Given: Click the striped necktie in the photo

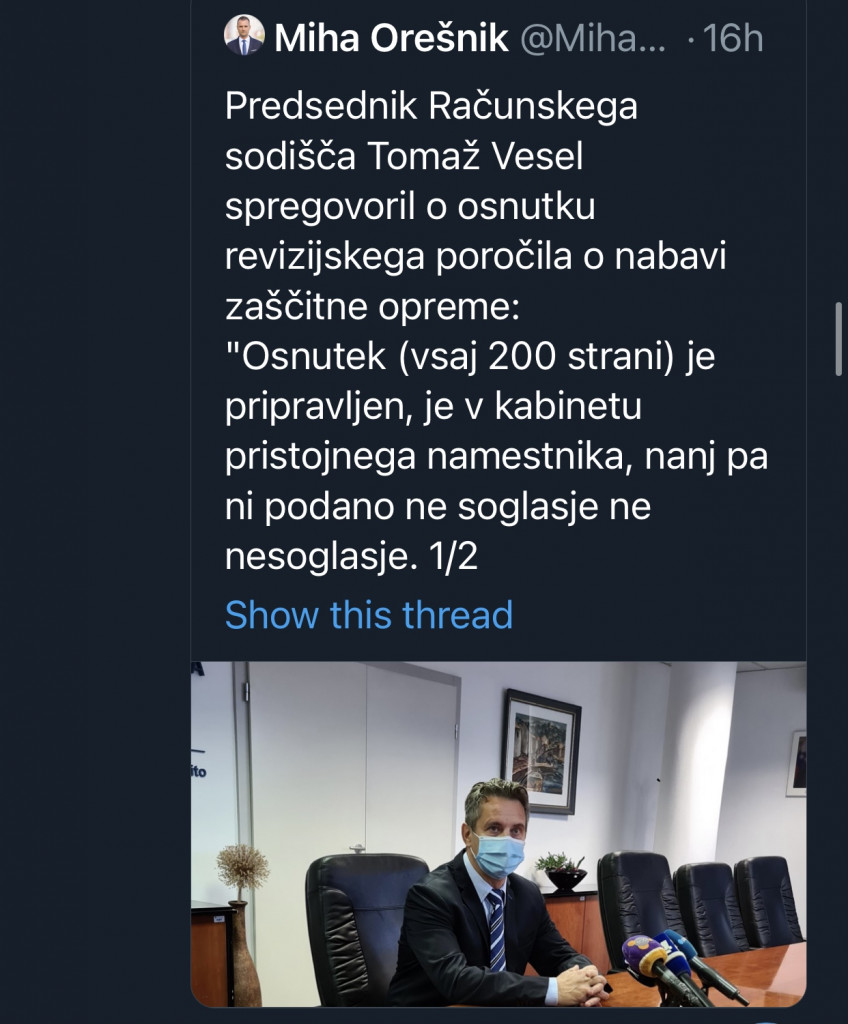Looking at the screenshot, I should (x=496, y=928).
